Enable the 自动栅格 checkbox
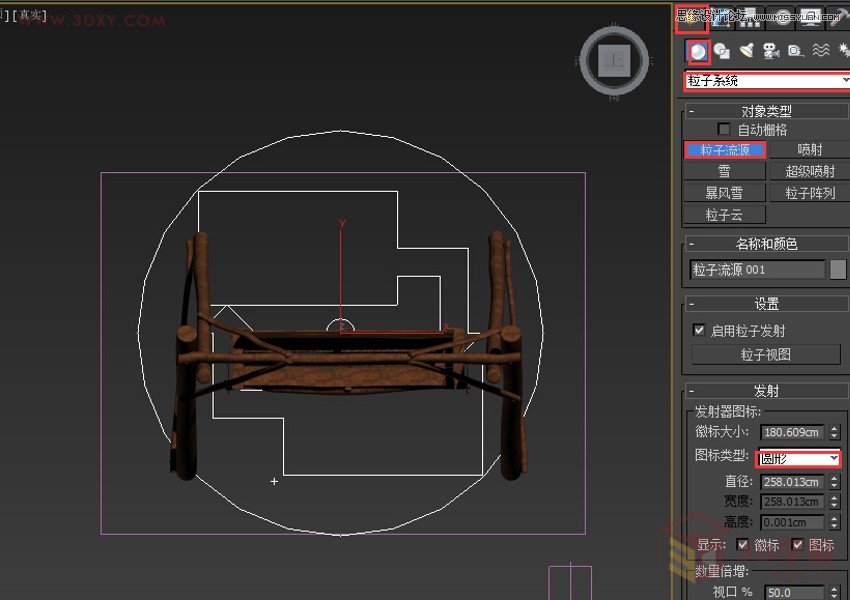 coord(724,128)
